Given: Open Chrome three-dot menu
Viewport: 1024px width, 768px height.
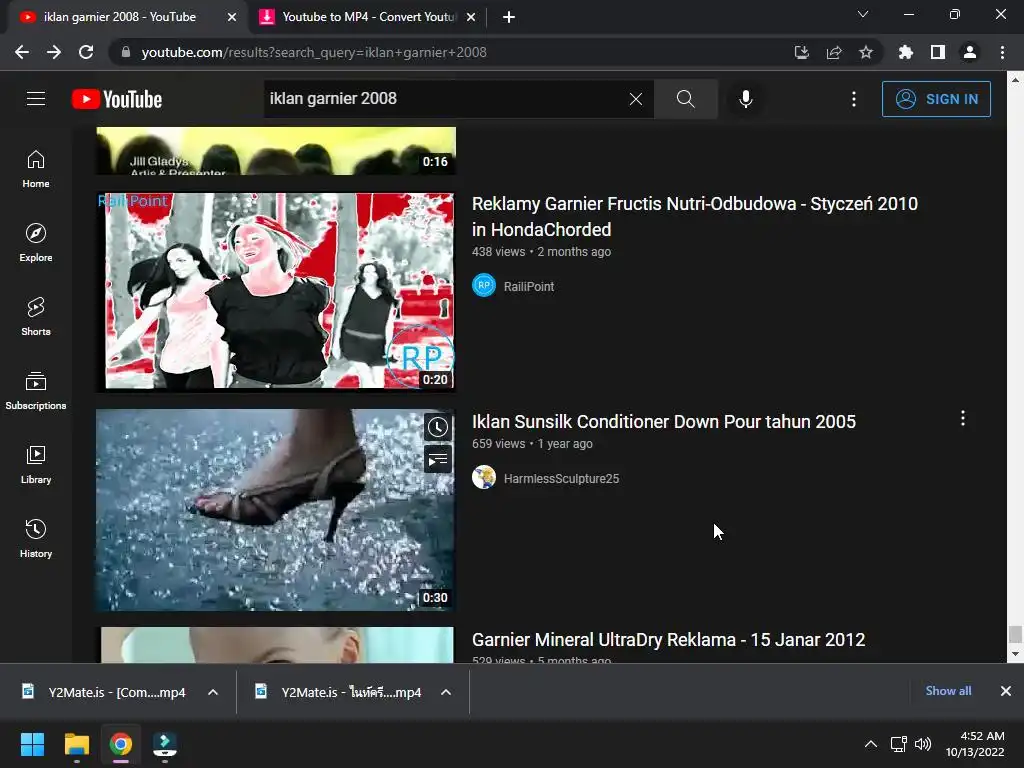Looking at the screenshot, I should tap(1002, 52).
